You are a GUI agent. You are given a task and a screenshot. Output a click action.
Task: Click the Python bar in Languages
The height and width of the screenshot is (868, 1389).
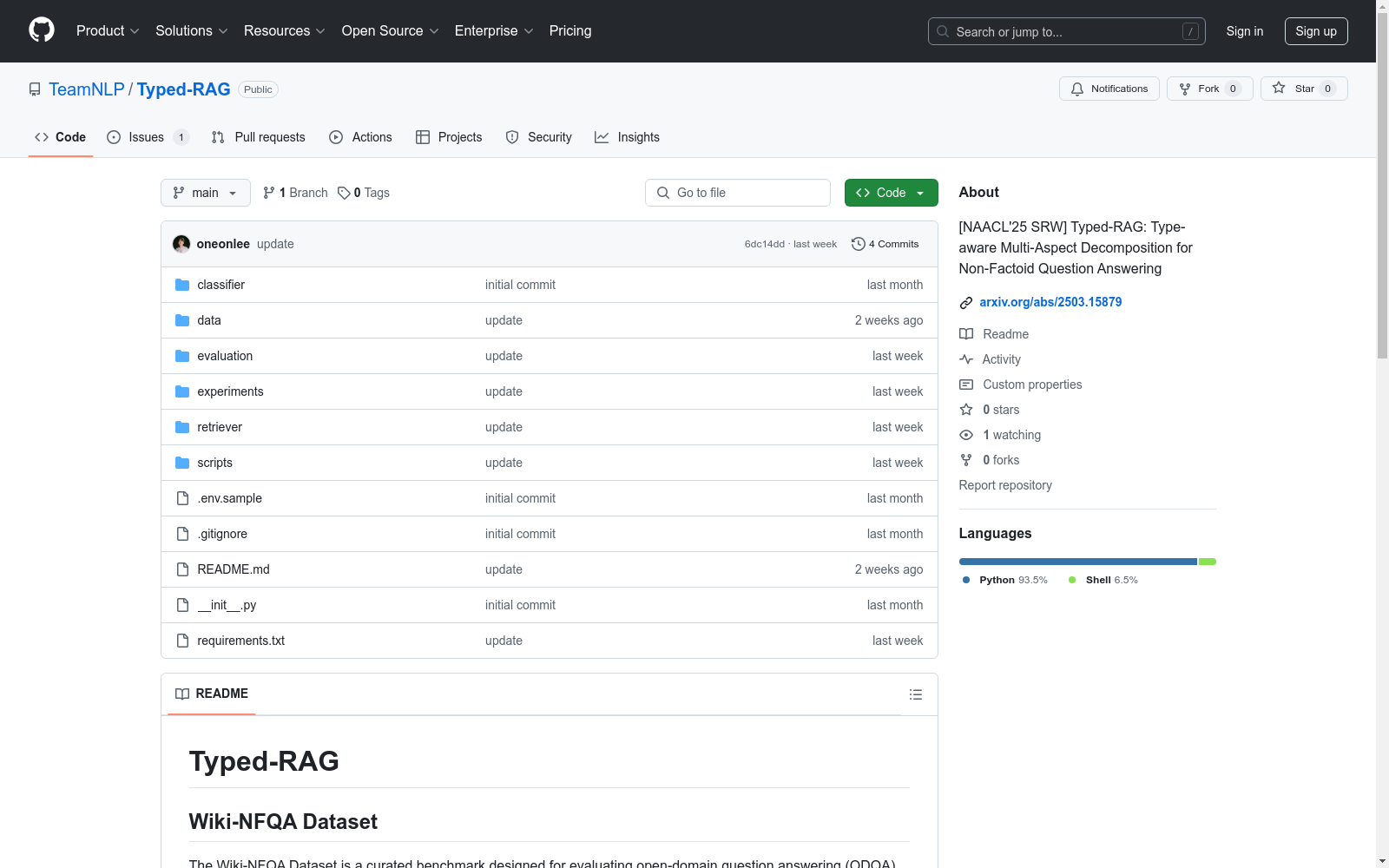[1077, 562]
